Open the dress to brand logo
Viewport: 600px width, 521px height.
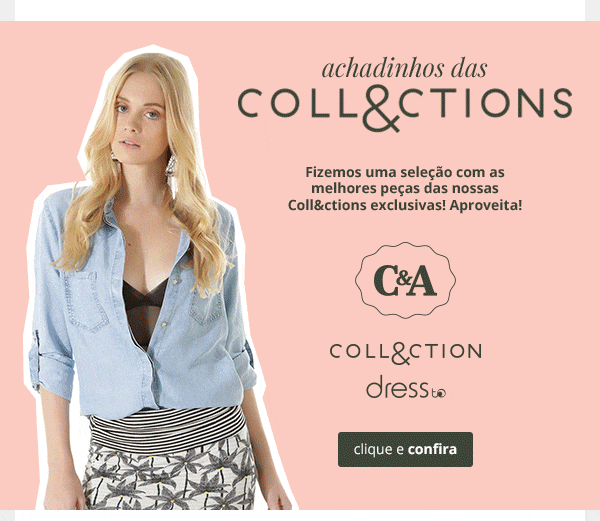point(406,387)
